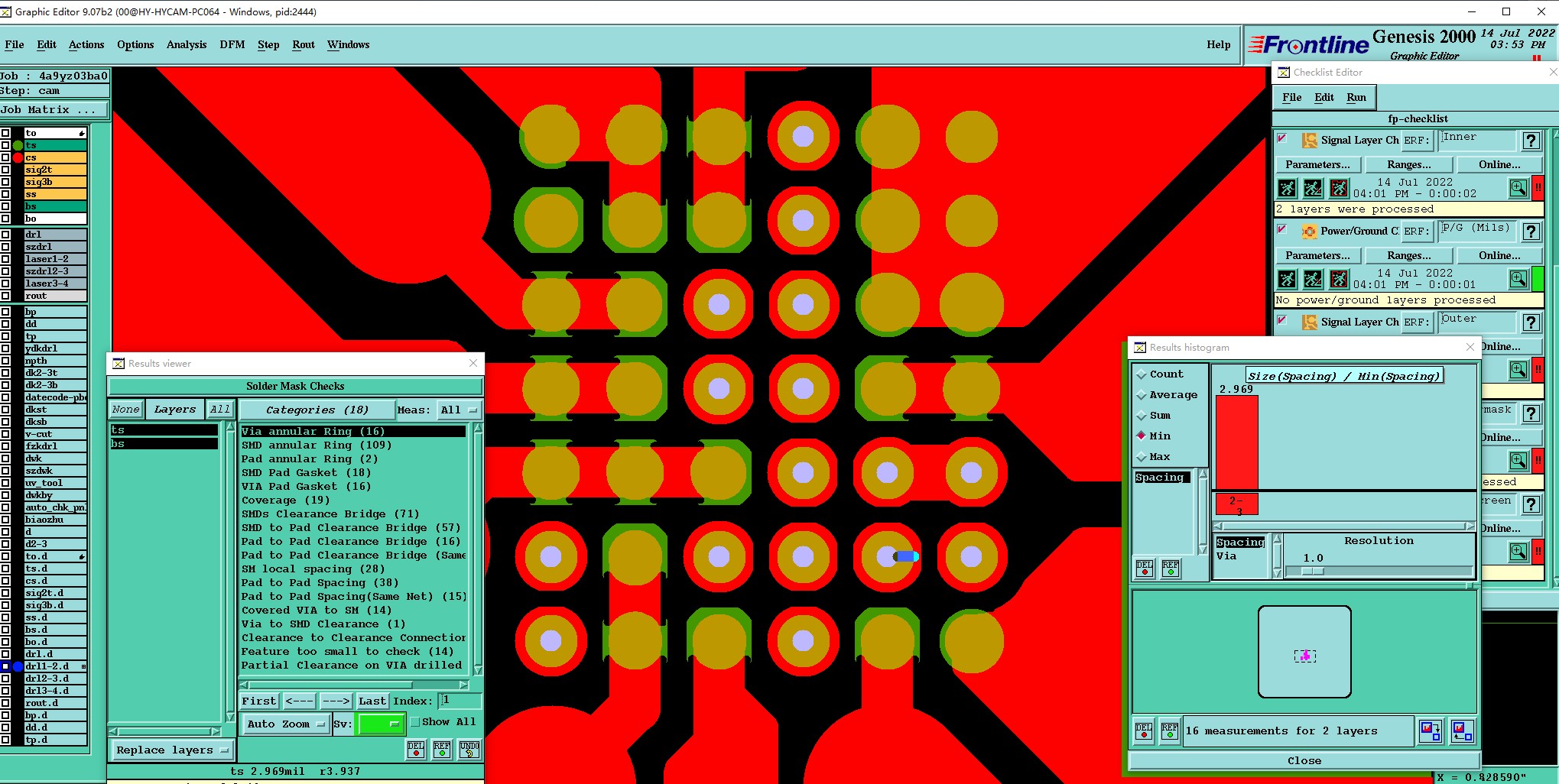Screen dimensions: 1559x784
Task: Click DEL icon below Spacing list in histogram
Action: tap(1145, 569)
